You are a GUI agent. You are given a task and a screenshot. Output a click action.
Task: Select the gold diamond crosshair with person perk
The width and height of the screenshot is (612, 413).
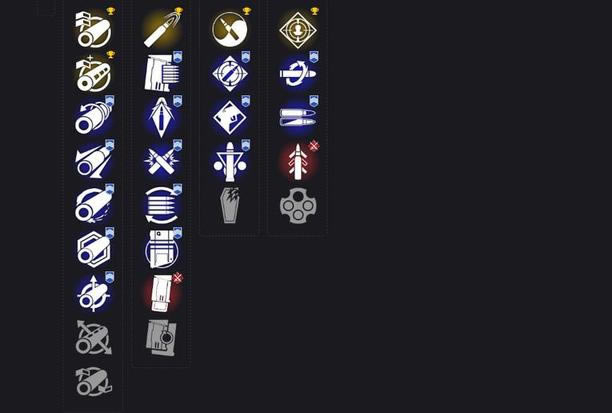298,29
